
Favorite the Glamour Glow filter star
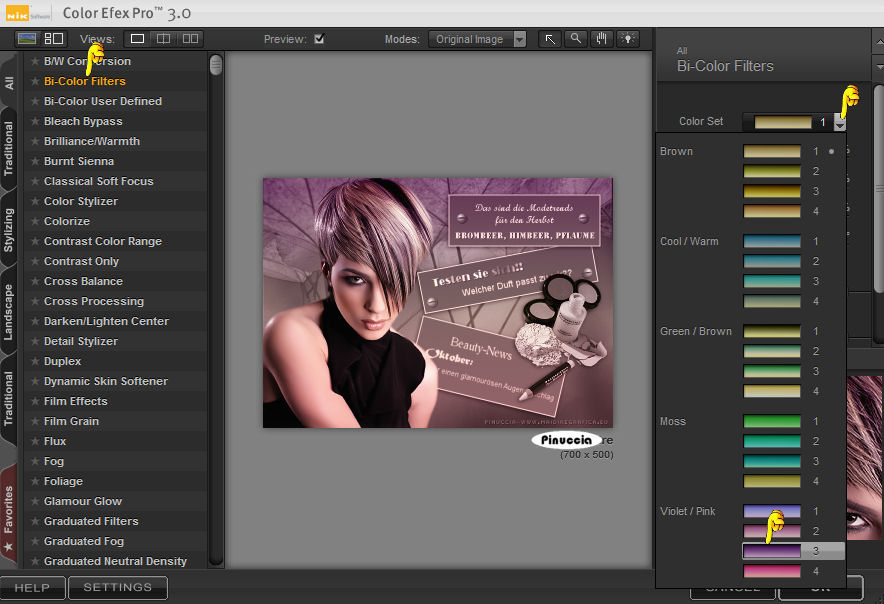point(35,501)
